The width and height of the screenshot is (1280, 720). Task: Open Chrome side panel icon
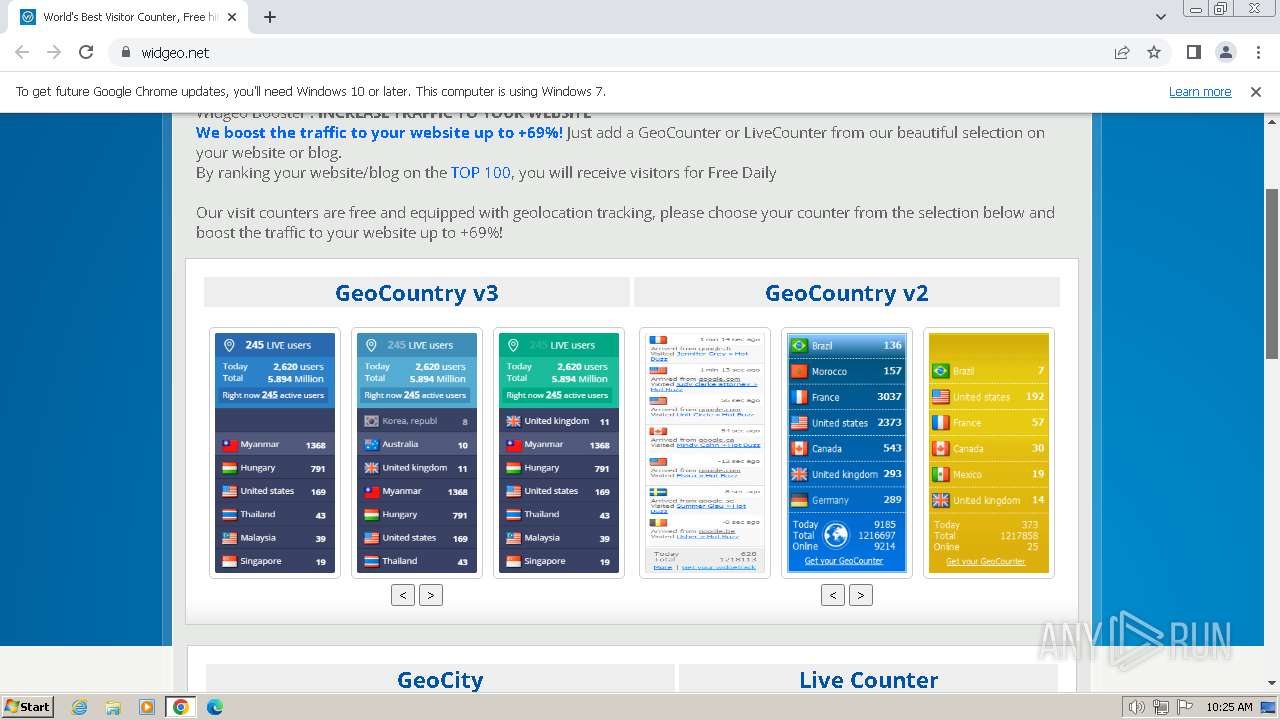click(x=1194, y=52)
